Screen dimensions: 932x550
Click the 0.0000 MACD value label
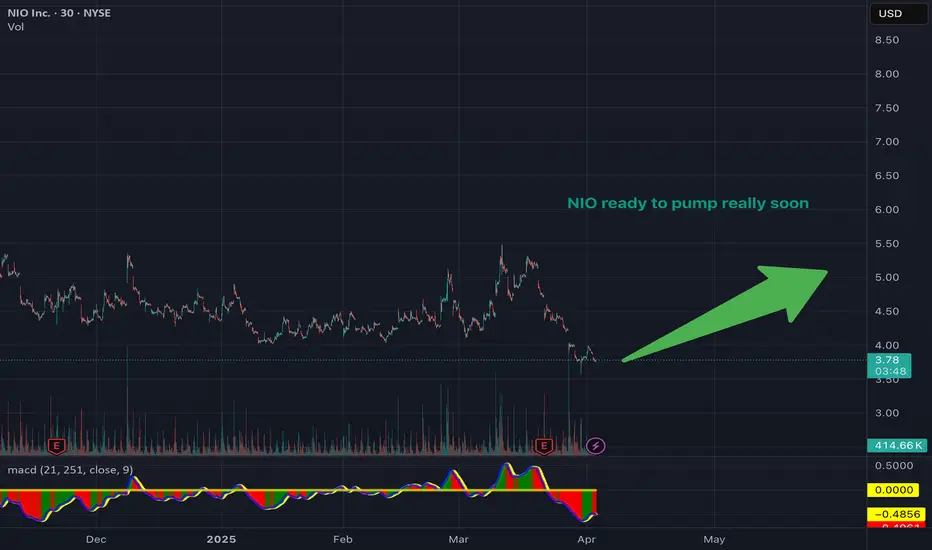pos(893,490)
